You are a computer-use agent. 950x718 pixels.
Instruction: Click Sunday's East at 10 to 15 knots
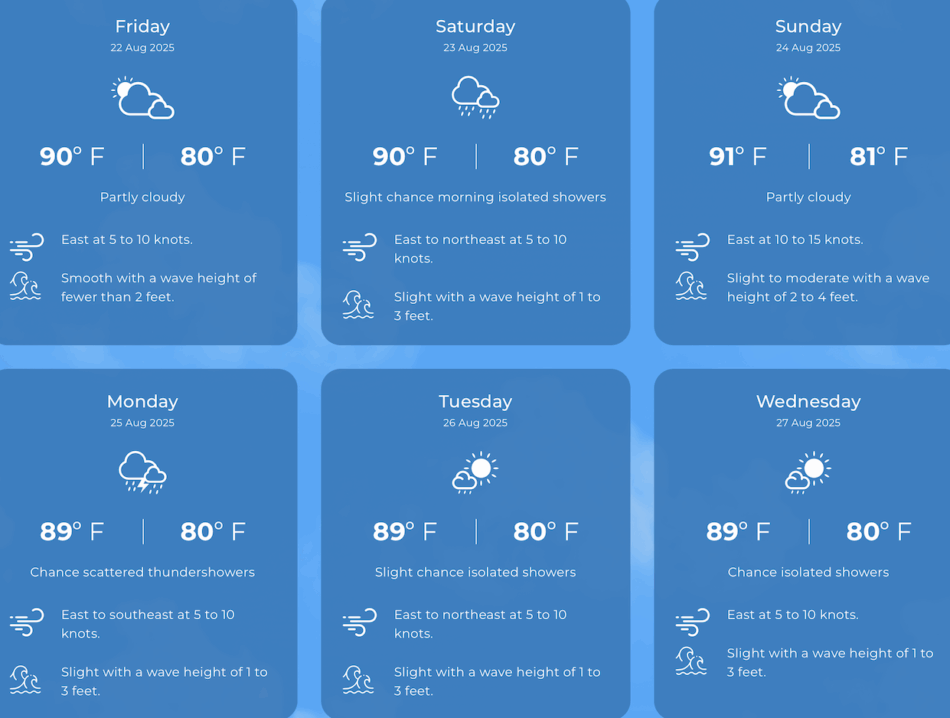795,239
